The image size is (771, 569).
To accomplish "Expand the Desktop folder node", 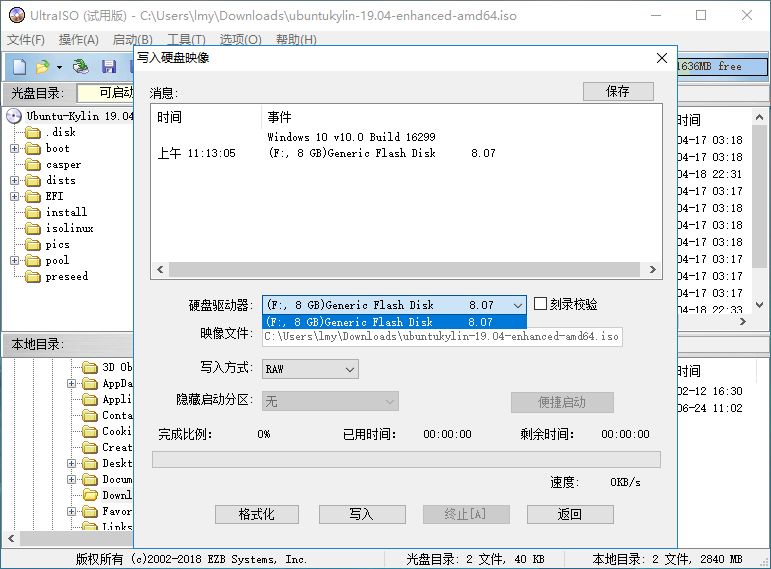I will (71, 463).
